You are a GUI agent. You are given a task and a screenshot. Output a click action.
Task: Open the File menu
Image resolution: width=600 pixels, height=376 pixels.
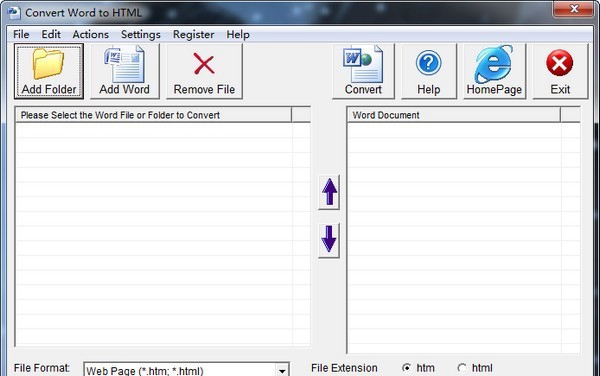tap(21, 34)
